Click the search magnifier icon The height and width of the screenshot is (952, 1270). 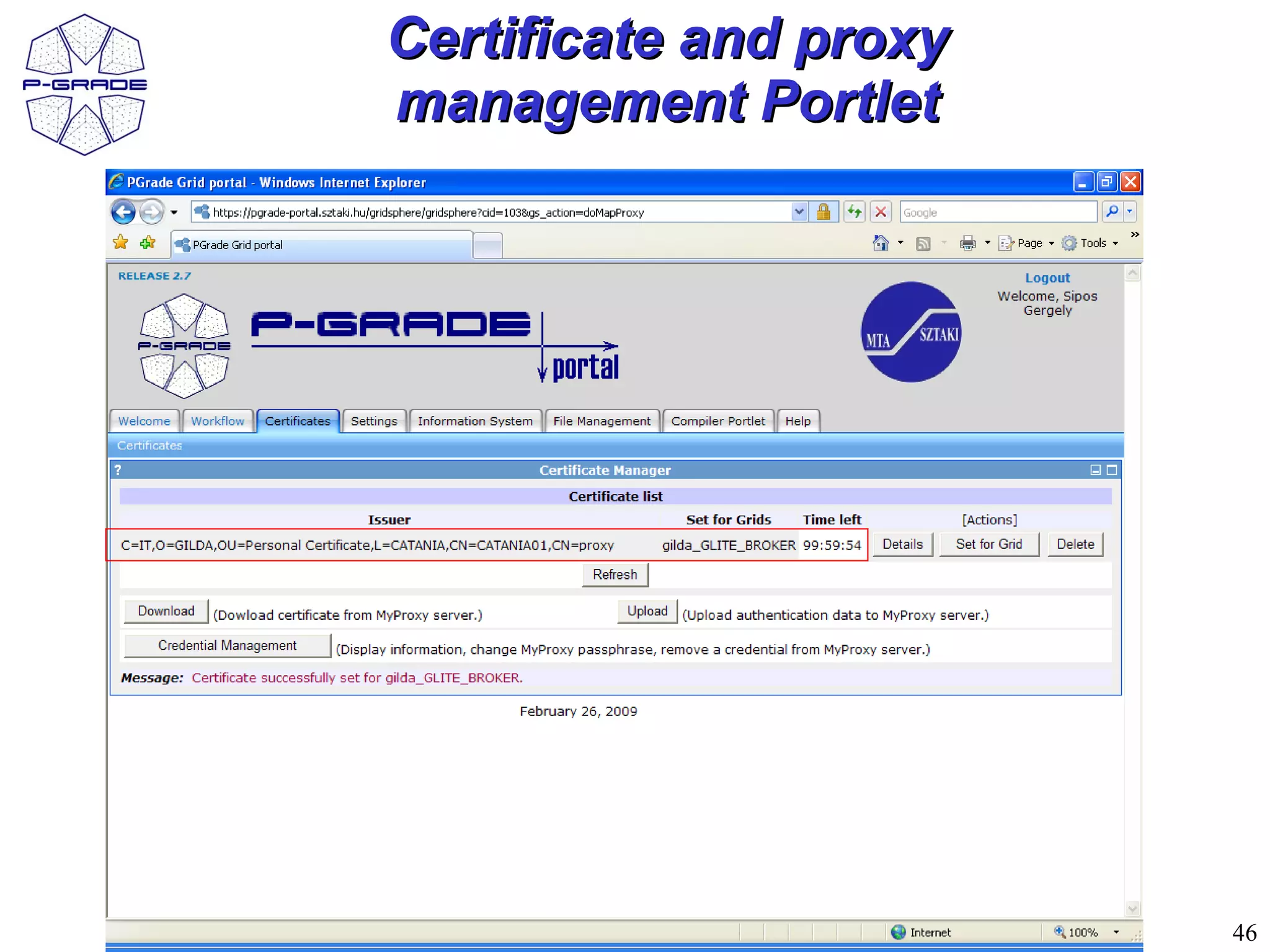pyautogui.click(x=1112, y=212)
